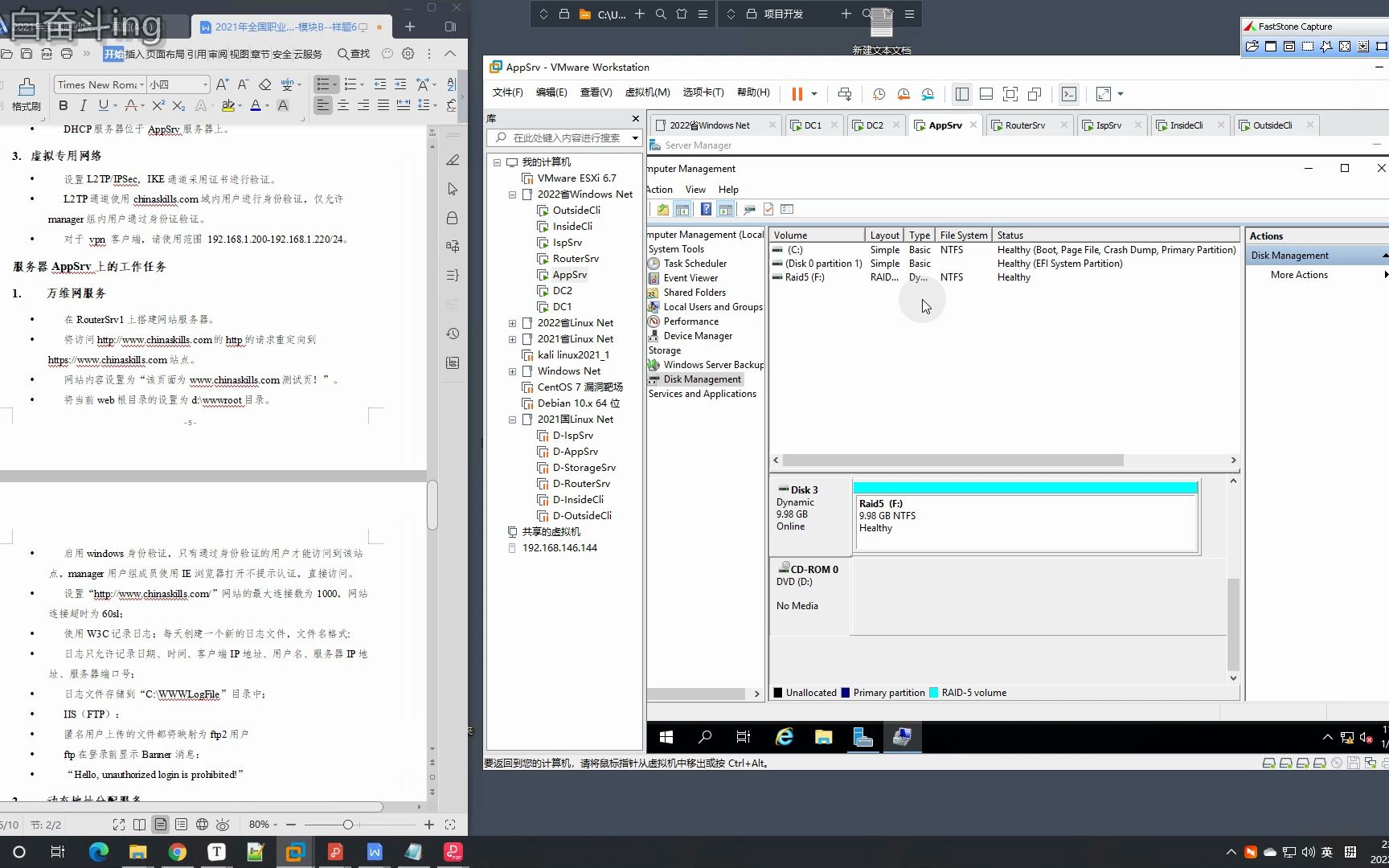Click Up one level icon in Computer Management toolbar

[x=662, y=210]
